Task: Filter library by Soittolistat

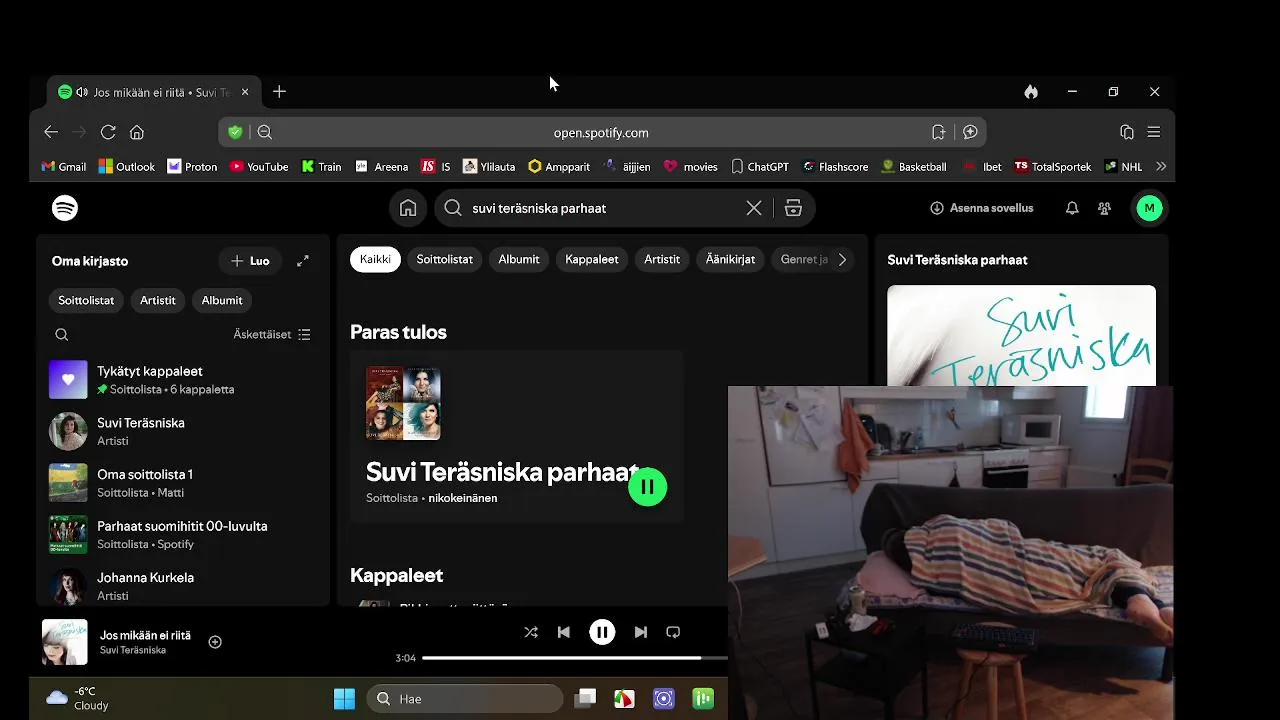Action: click(x=86, y=300)
